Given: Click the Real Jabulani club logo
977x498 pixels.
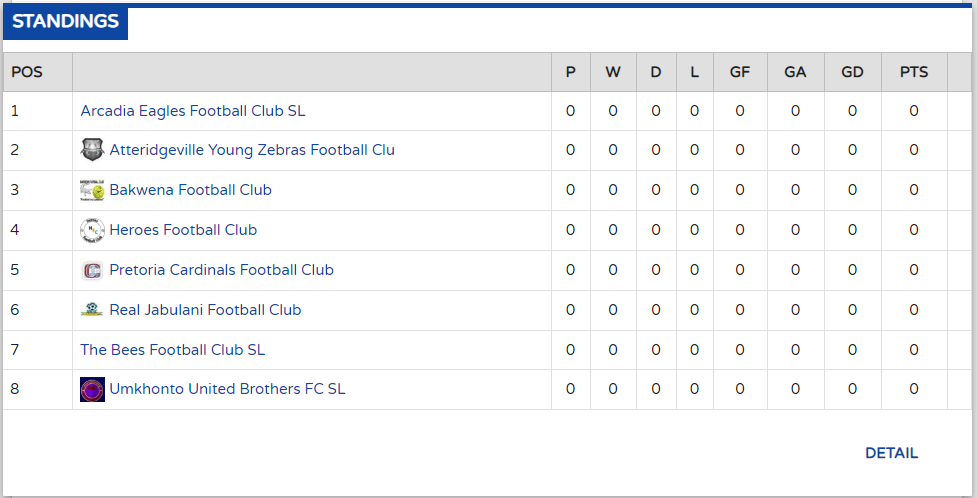Looking at the screenshot, I should [x=92, y=310].
